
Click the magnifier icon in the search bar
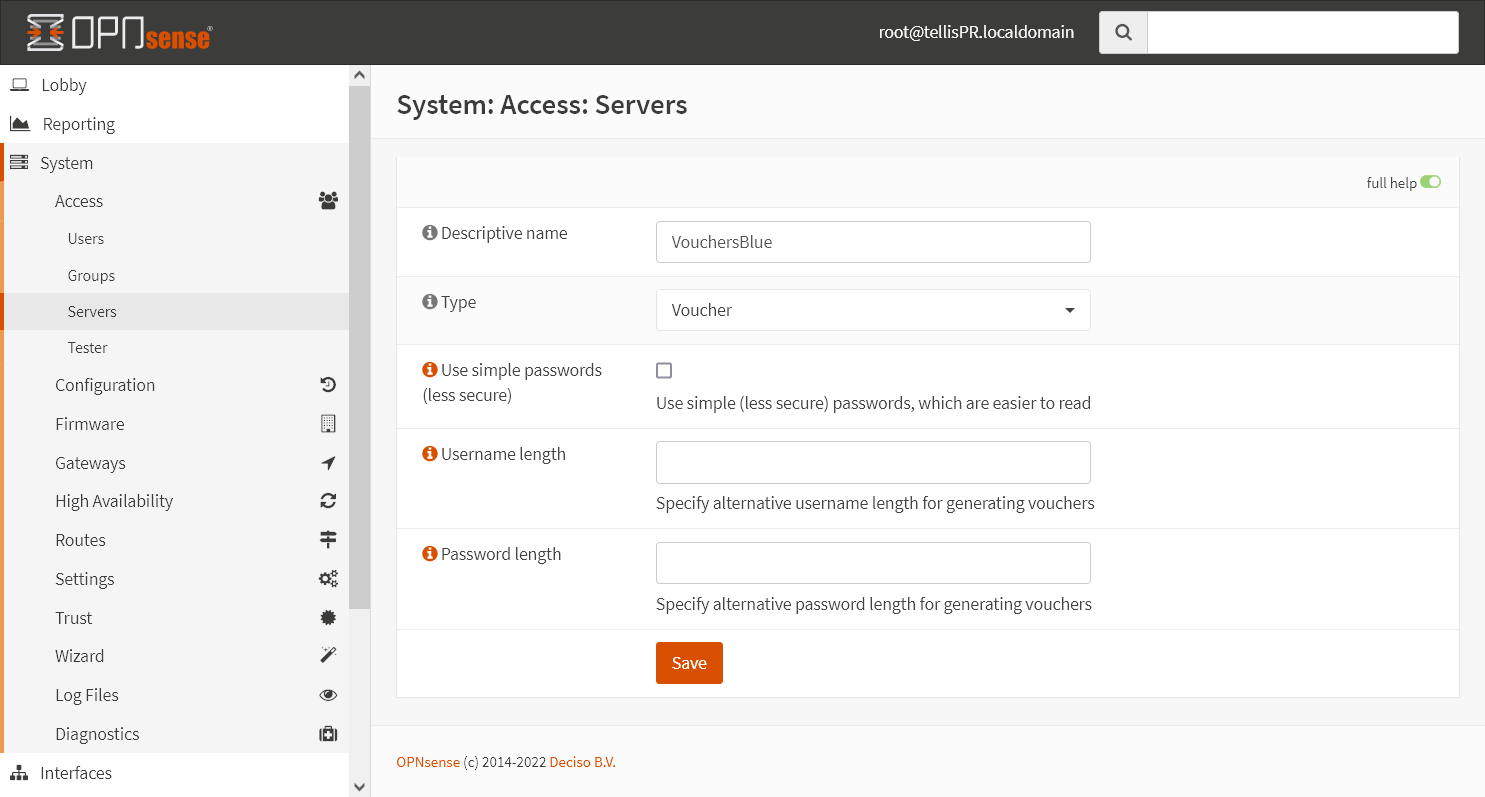(1122, 32)
